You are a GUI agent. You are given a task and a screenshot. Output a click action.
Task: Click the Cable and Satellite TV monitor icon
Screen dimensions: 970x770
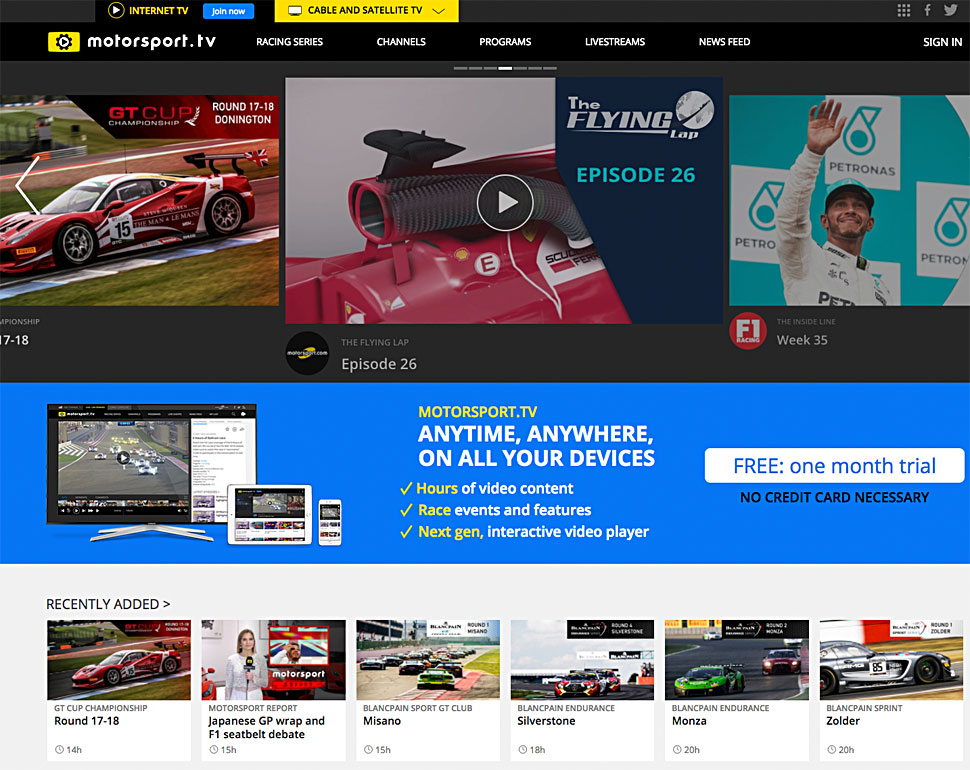(x=295, y=11)
